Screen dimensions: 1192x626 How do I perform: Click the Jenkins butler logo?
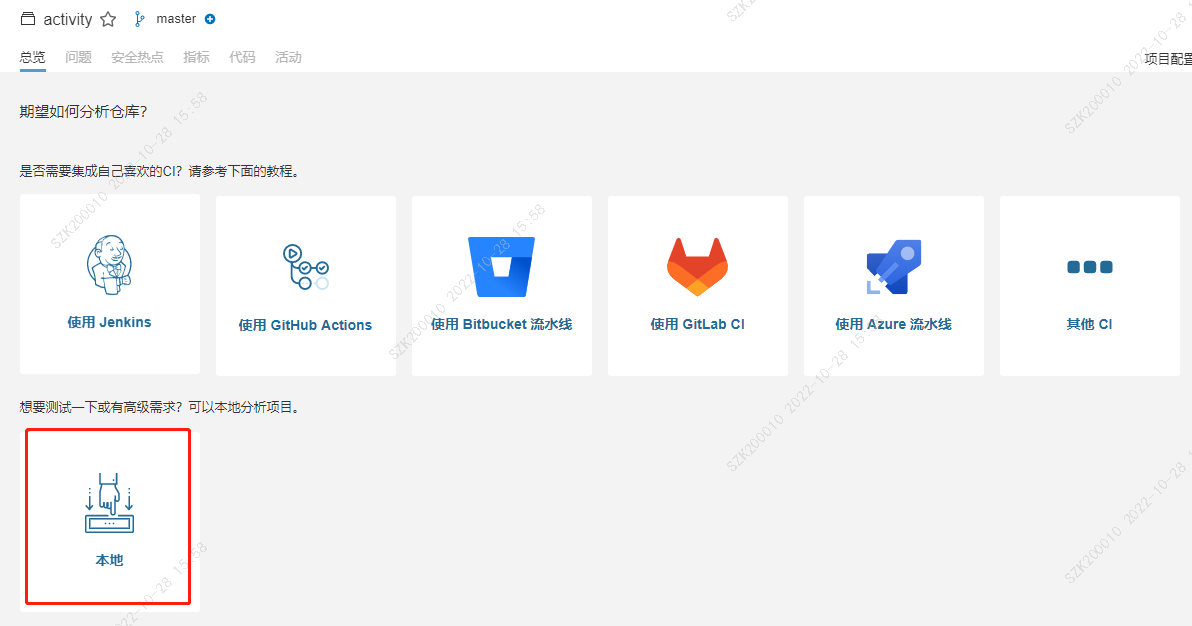pyautogui.click(x=109, y=264)
